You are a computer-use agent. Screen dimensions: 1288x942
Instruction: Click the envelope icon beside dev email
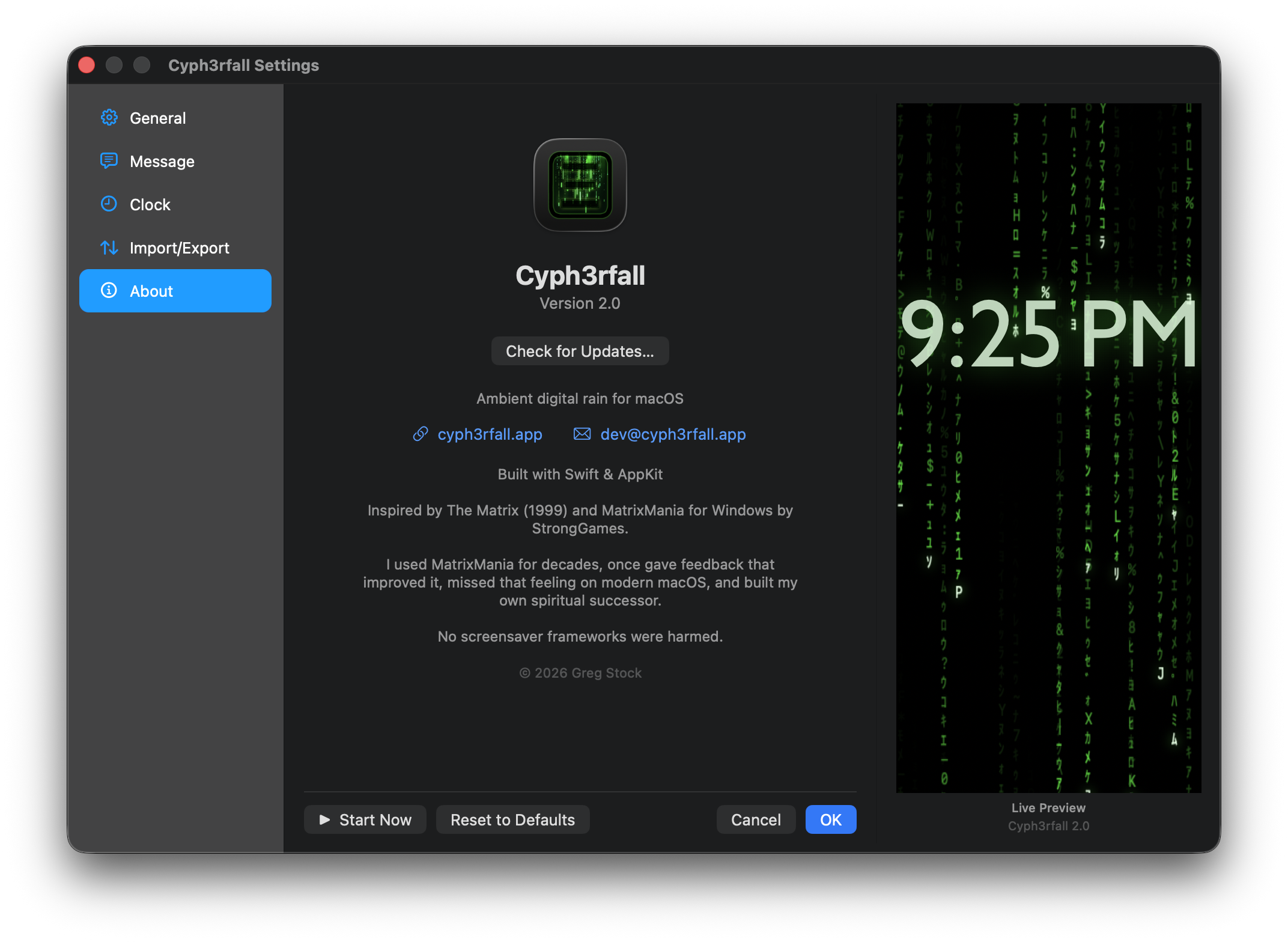pos(582,434)
